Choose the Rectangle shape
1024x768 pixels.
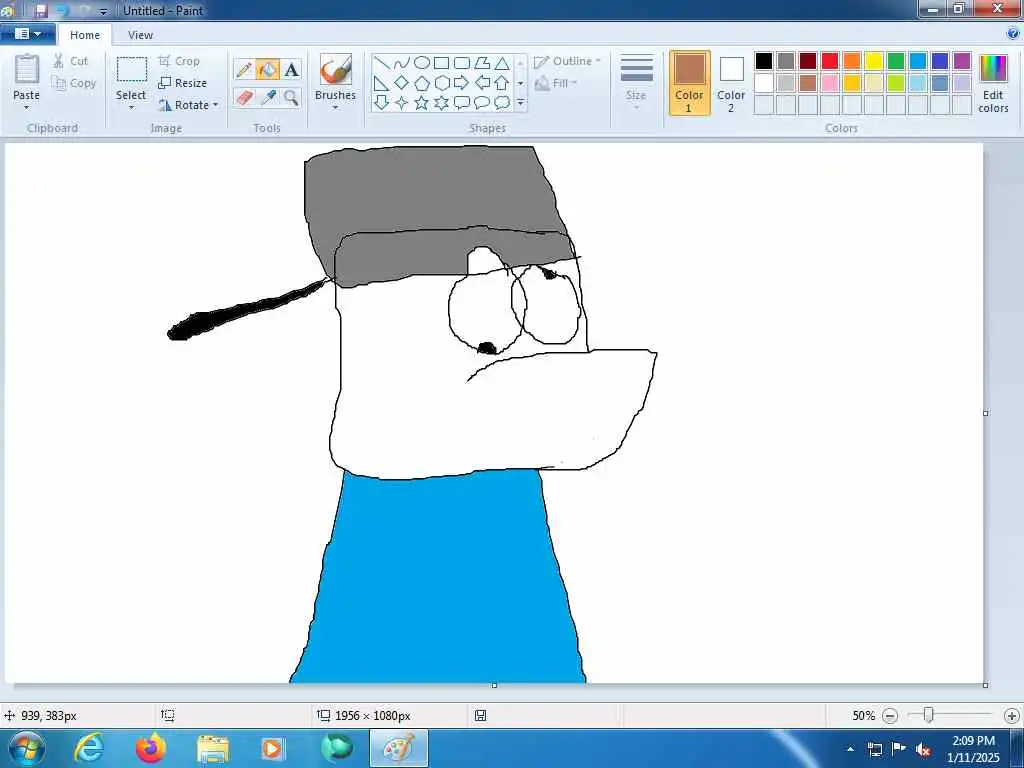[x=441, y=63]
